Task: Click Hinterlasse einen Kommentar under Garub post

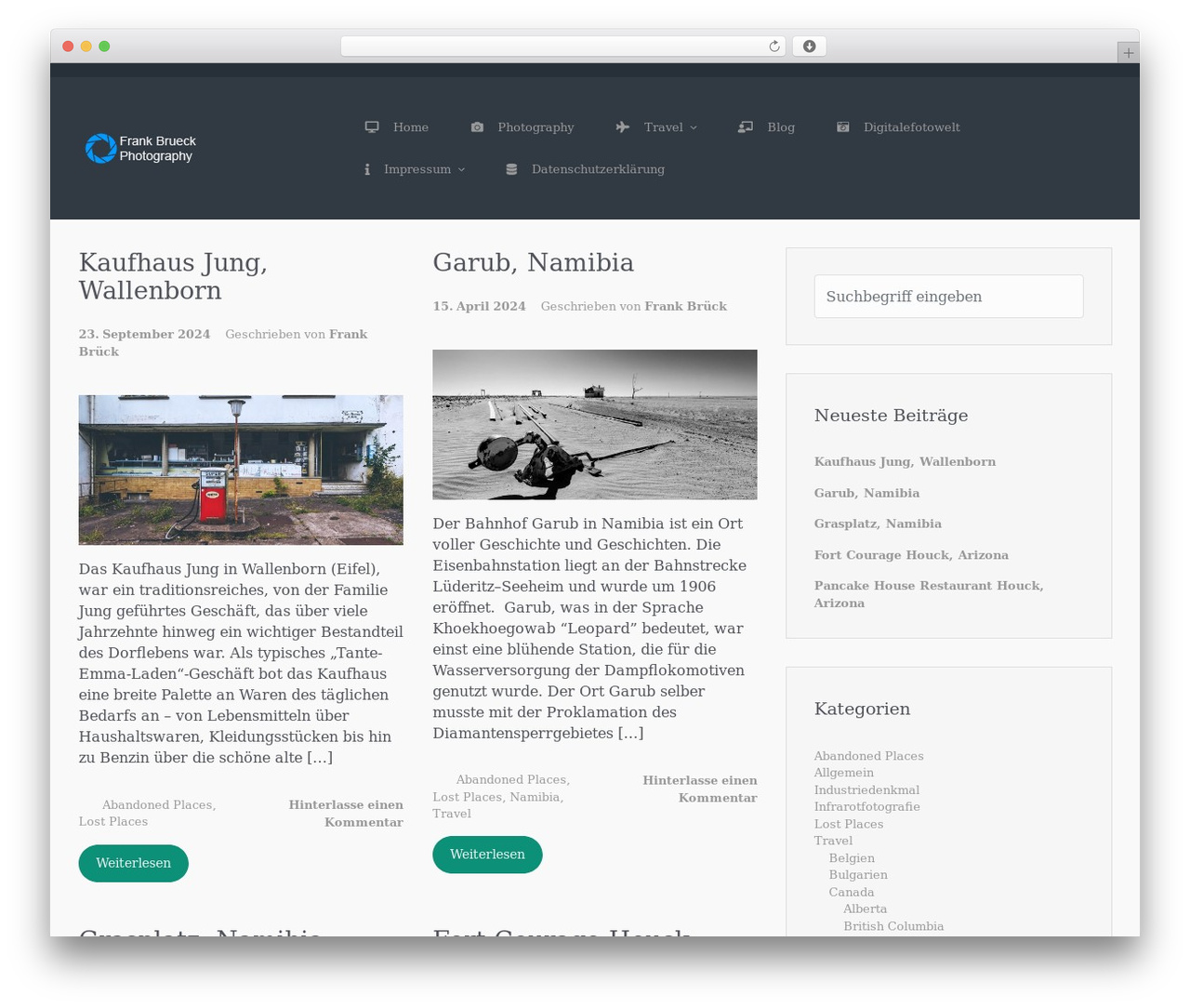Action: pos(700,789)
